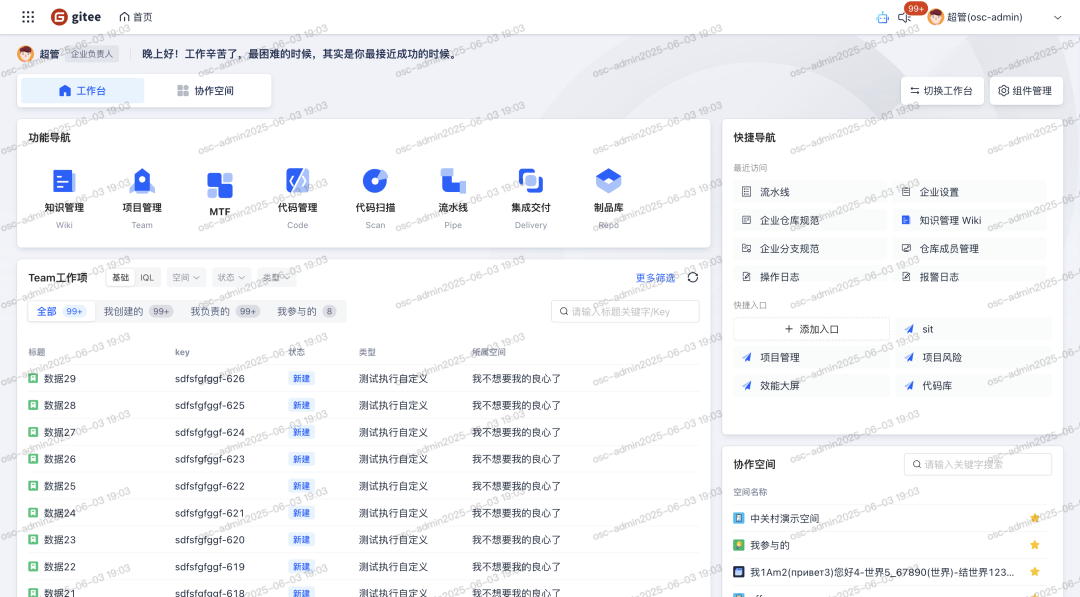Click the 切换工作台 button
The image size is (1080, 597).
tap(941, 91)
